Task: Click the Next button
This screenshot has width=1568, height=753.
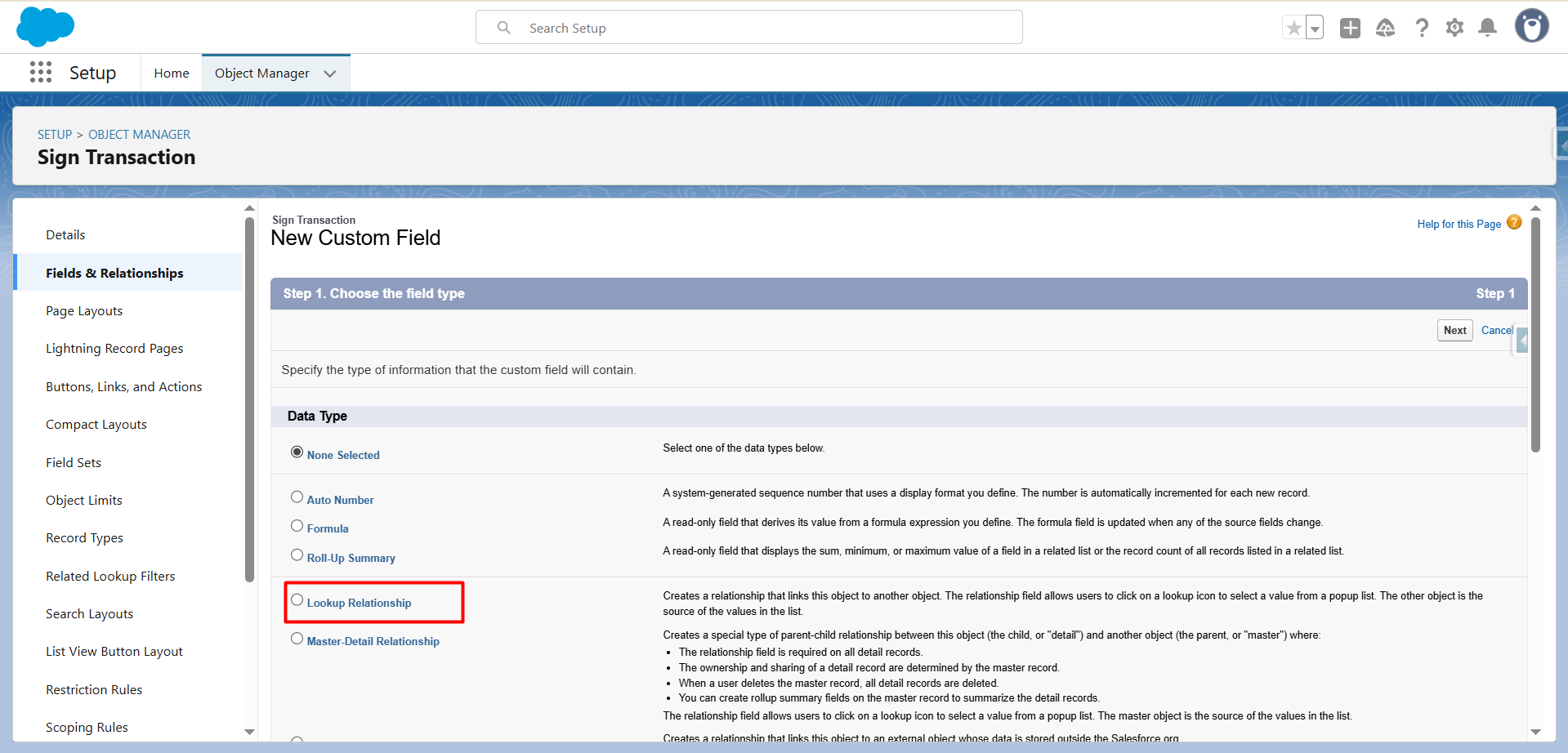Action: pos(1455,331)
